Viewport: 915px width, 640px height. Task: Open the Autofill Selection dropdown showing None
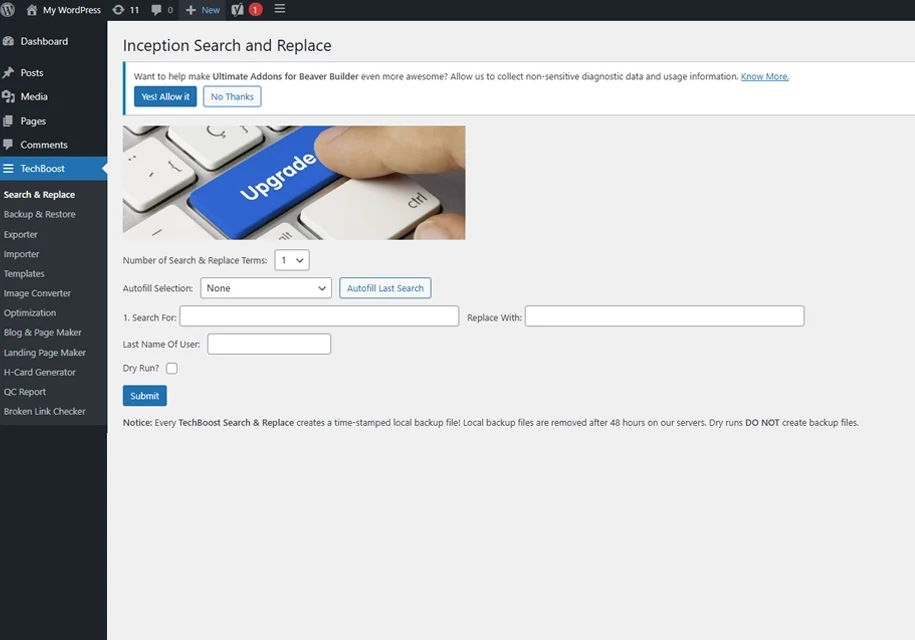(266, 288)
